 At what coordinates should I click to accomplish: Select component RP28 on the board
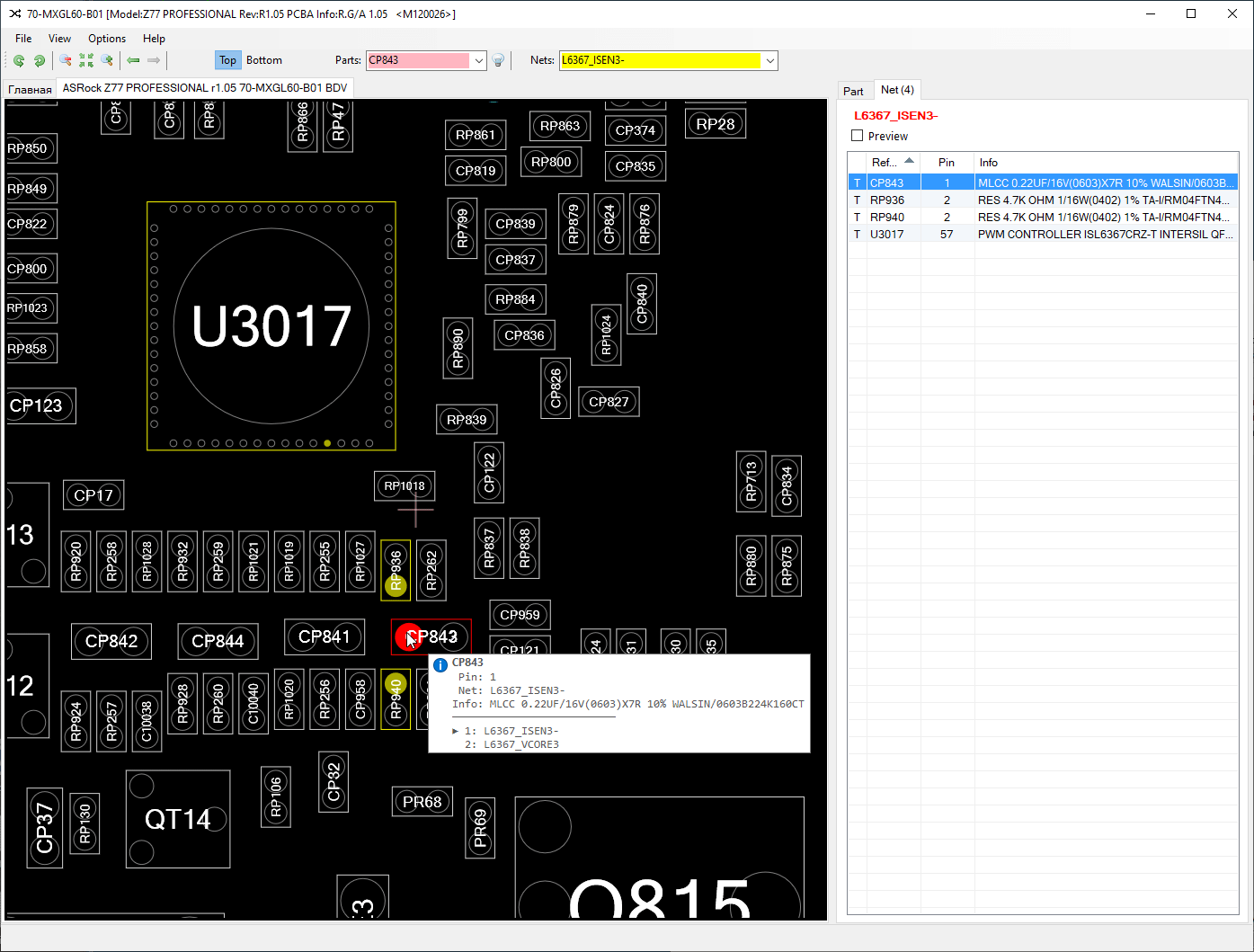point(716,124)
